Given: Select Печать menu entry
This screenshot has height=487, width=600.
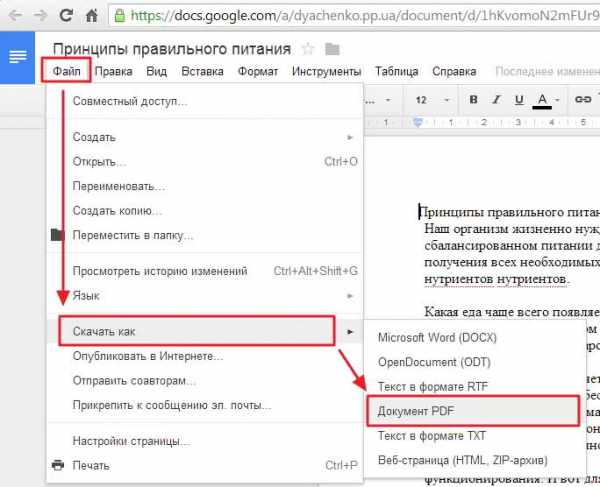Looking at the screenshot, I should click(205, 466).
